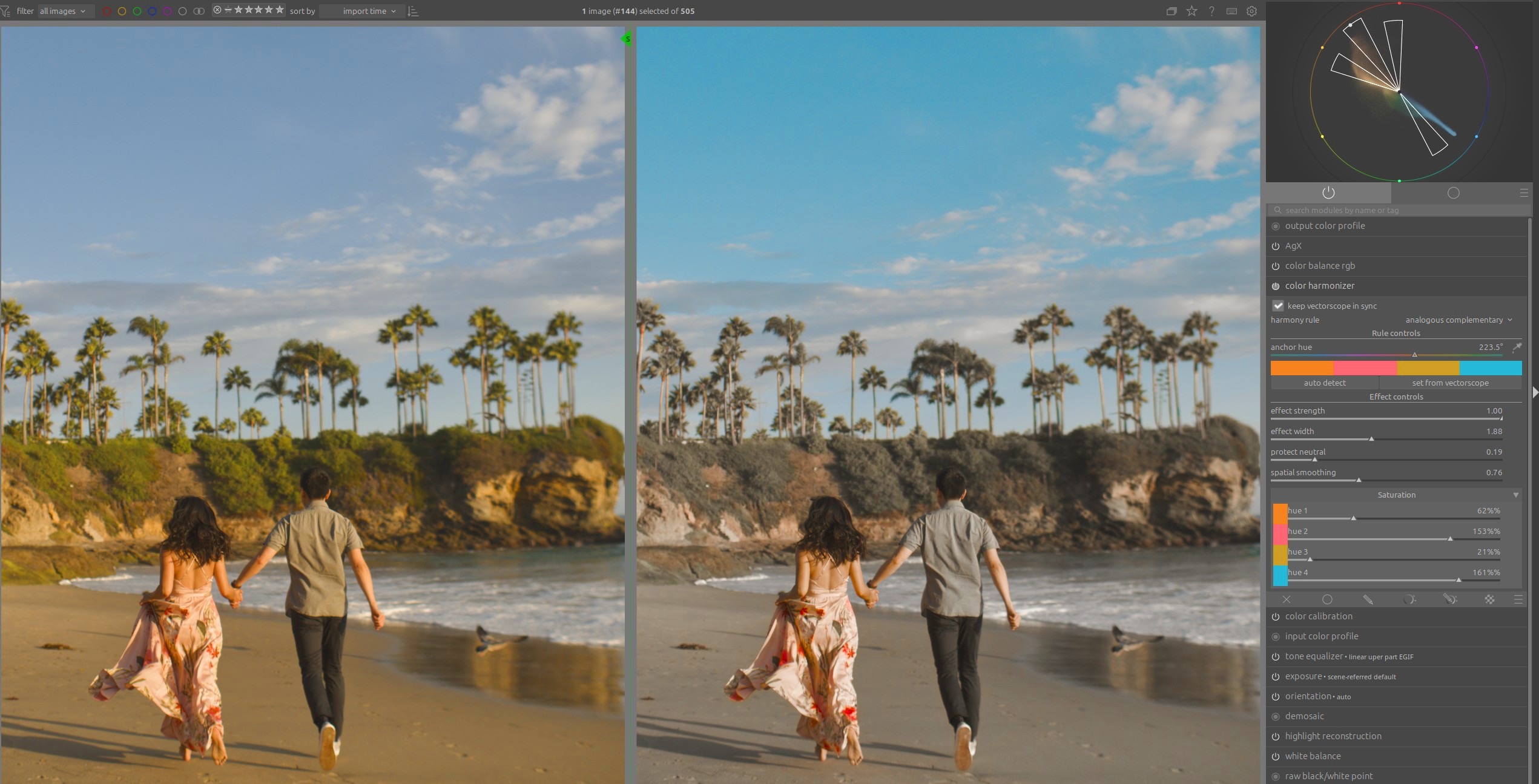Click the raster mask checkerboard icon
This screenshot has width=1539, height=784.
1489,599
